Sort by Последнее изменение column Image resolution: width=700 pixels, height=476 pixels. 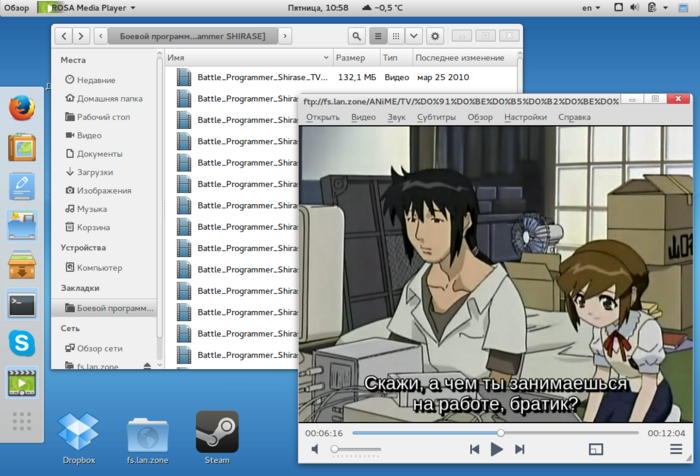[464, 58]
